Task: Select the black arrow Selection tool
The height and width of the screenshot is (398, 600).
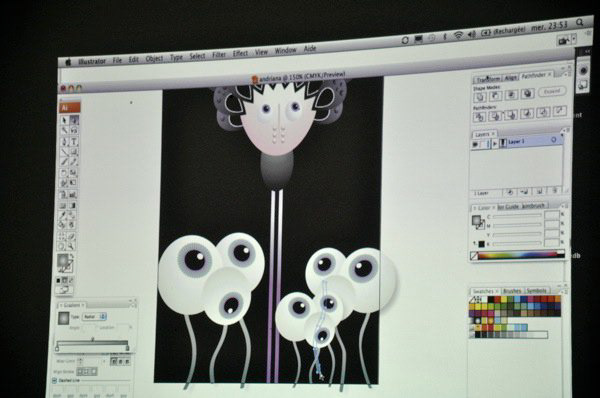Action: (x=64, y=120)
